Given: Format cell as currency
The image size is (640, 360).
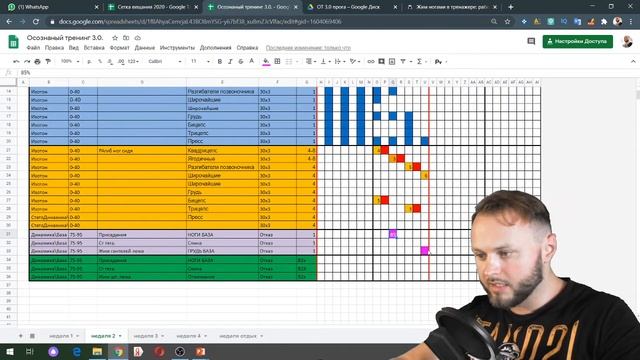Looking at the screenshot, I should coord(89,62).
